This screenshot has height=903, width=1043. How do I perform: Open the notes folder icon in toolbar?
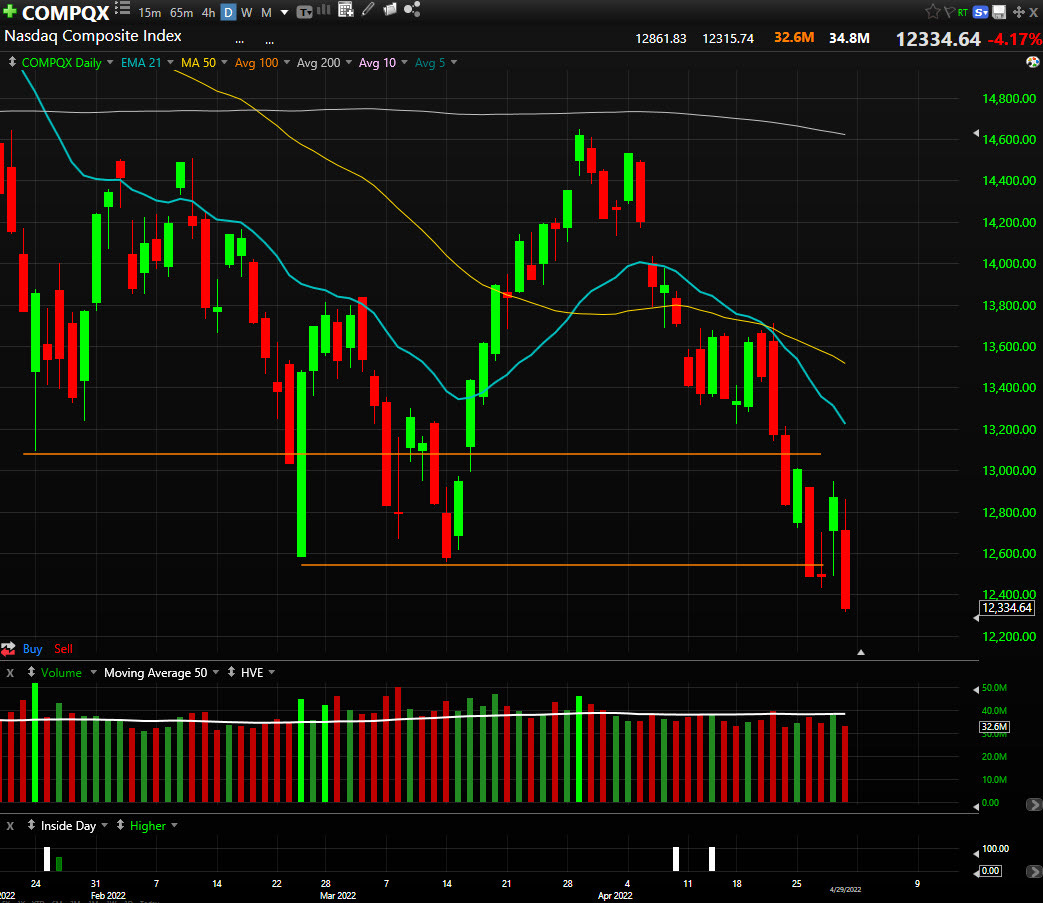pos(390,9)
